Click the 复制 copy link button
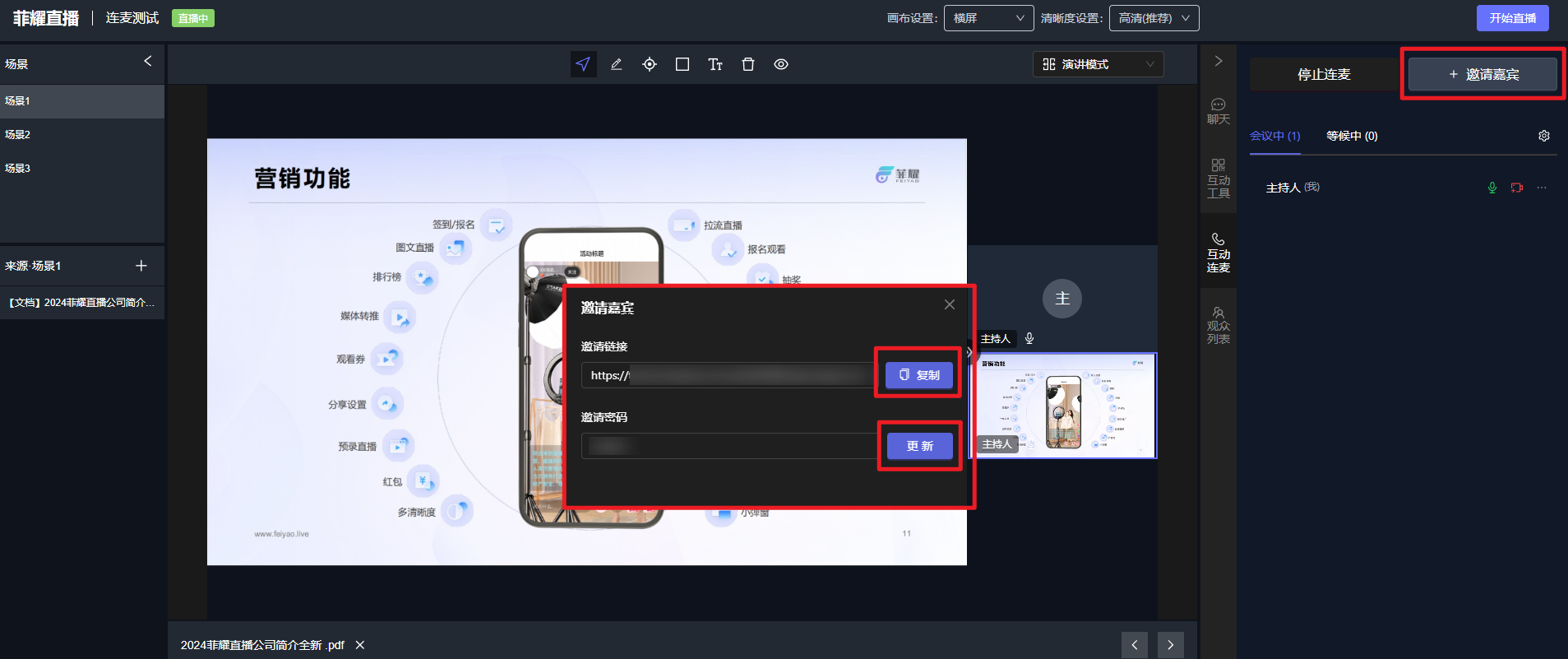 coord(919,375)
